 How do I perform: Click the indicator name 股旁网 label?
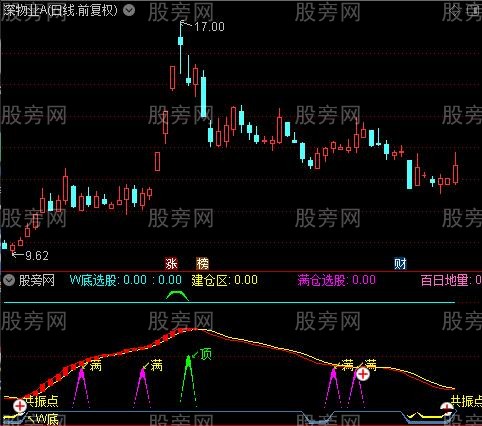(x=37, y=280)
